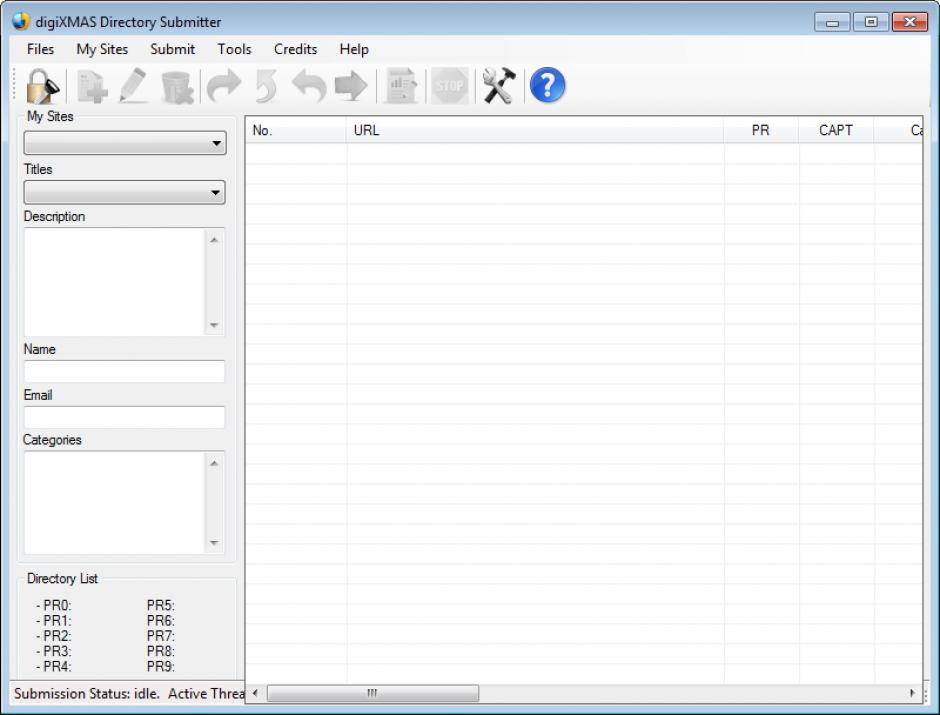Click the table's right scroll arrow
Image resolution: width=940 pixels, height=715 pixels.
912,693
